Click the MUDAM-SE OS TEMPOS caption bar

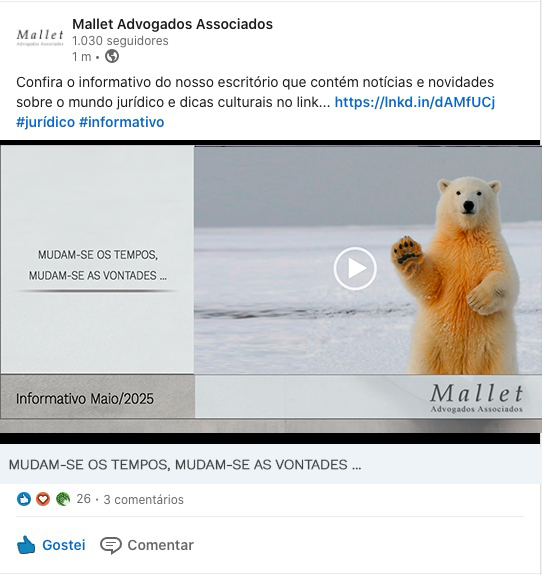(x=270, y=464)
